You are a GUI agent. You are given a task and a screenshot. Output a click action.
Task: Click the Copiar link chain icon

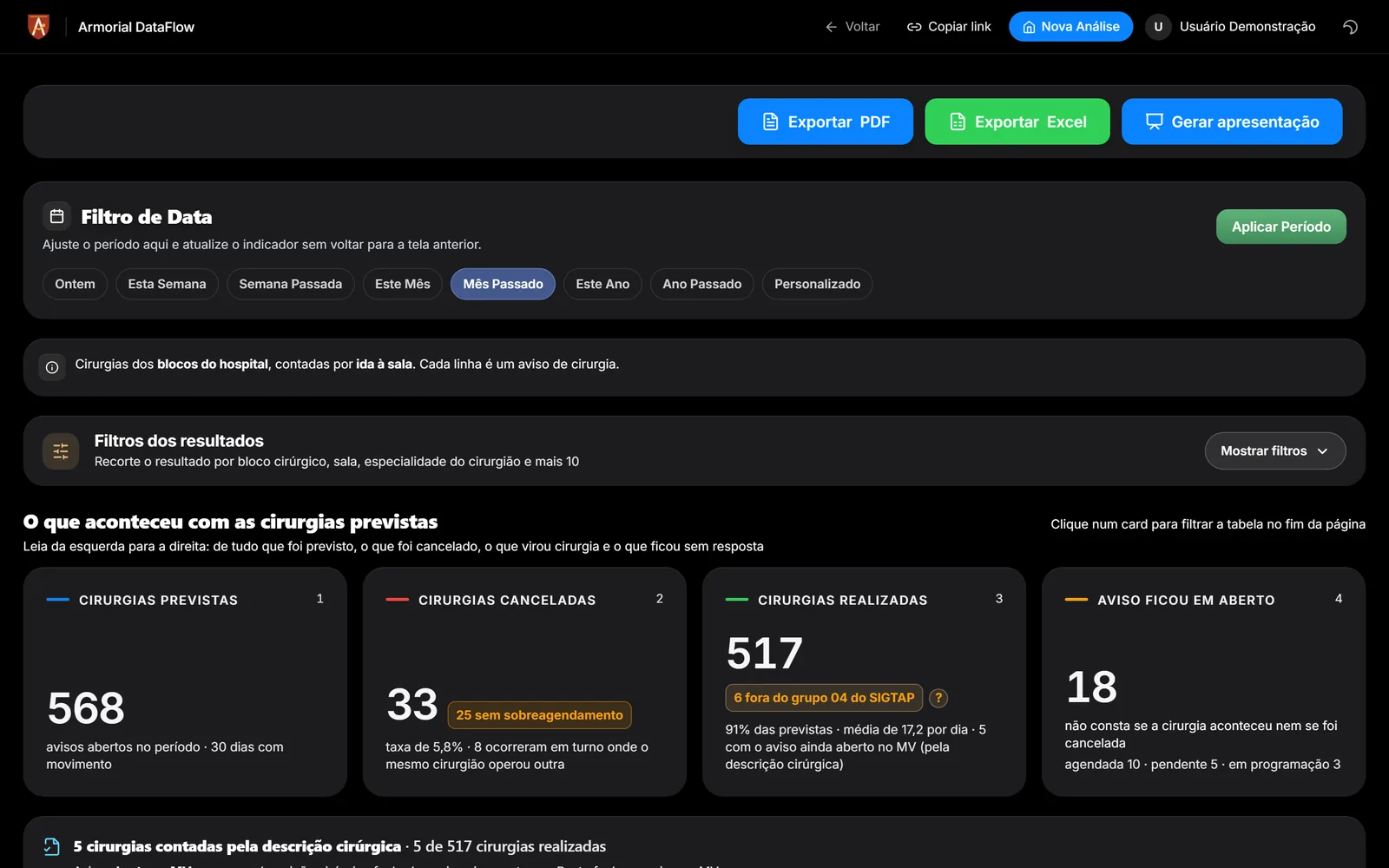pyautogui.click(x=914, y=27)
